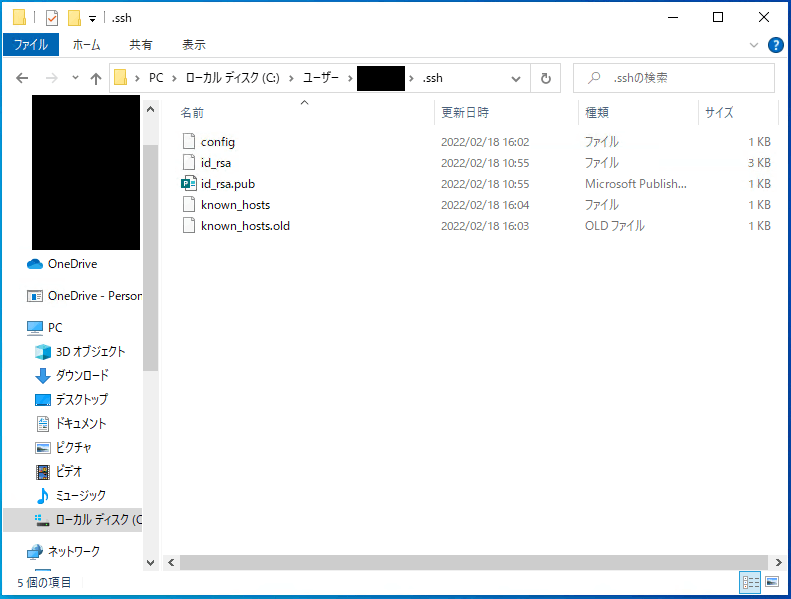Expand the ribbon with the chevron
The image size is (791, 599).
754,45
